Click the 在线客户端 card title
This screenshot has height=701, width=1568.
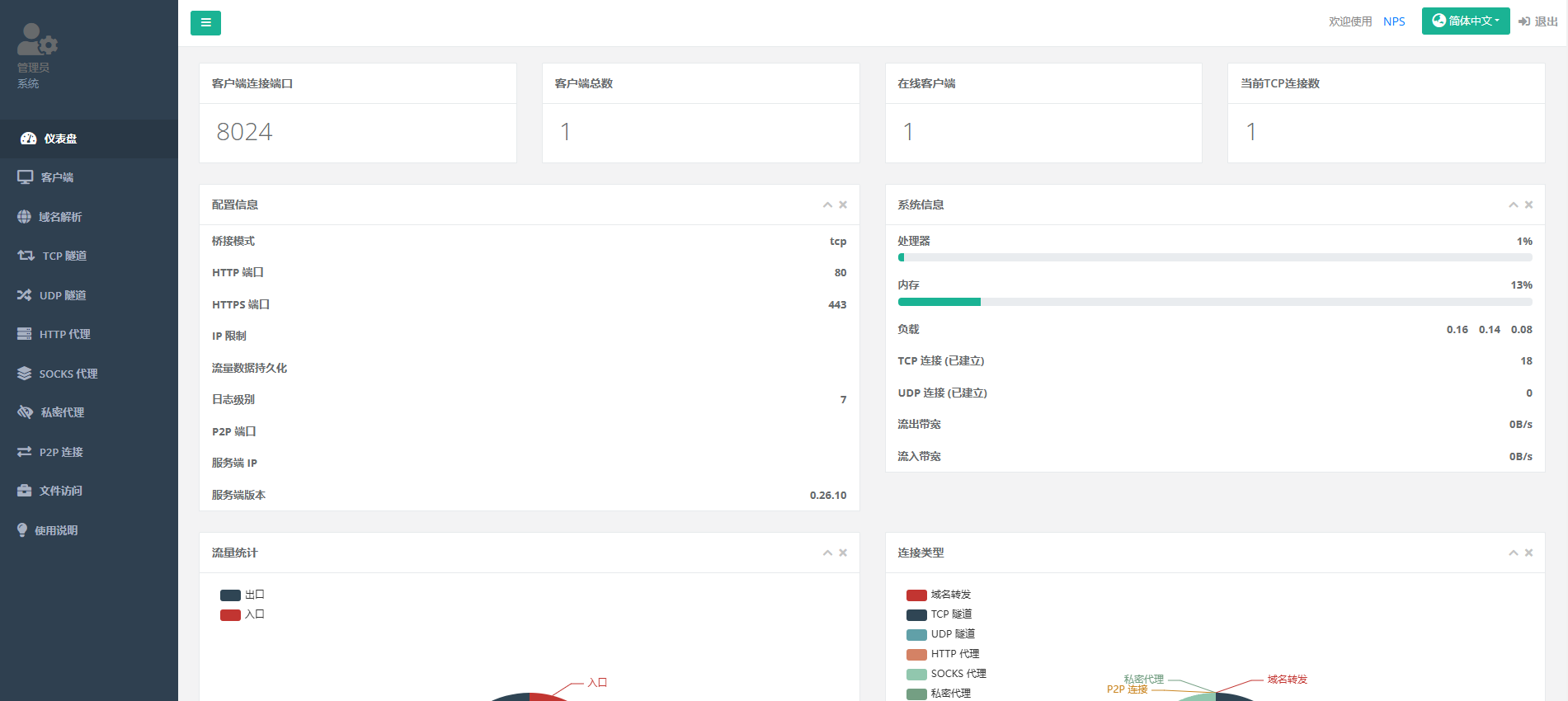[926, 83]
